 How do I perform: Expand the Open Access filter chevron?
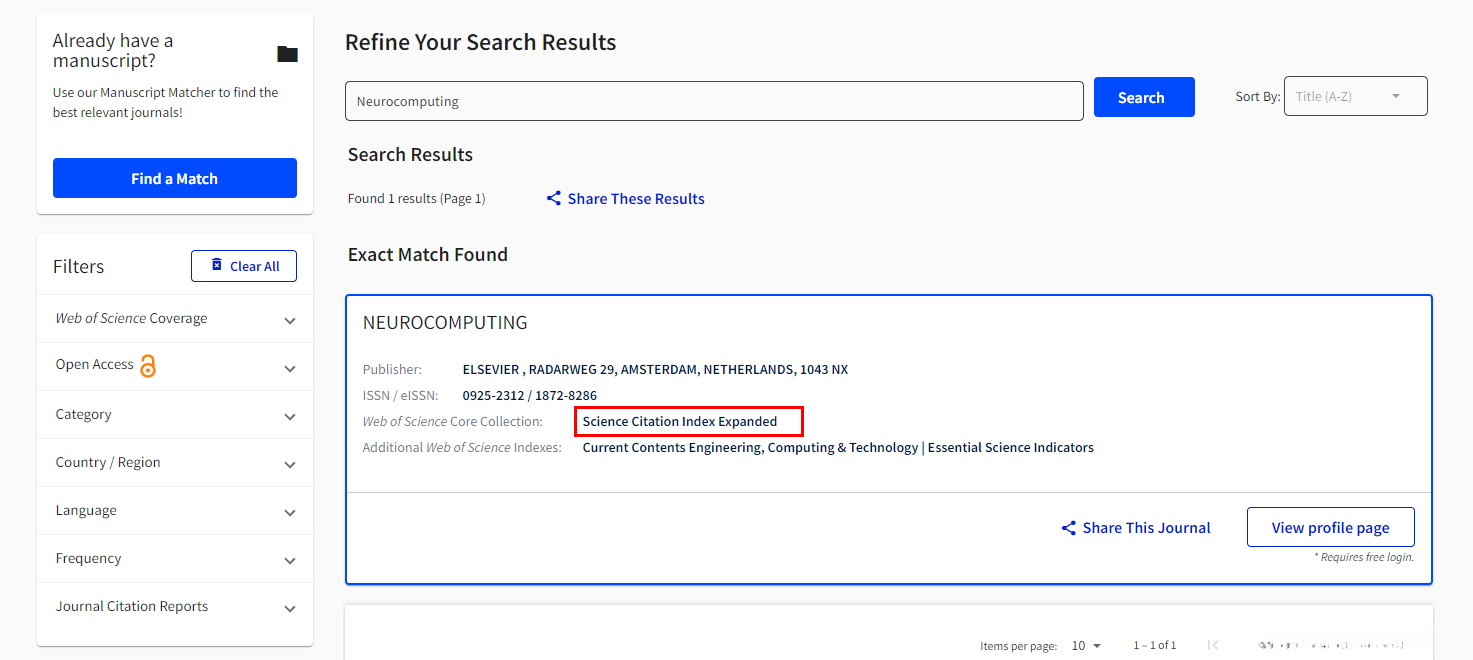pos(290,369)
